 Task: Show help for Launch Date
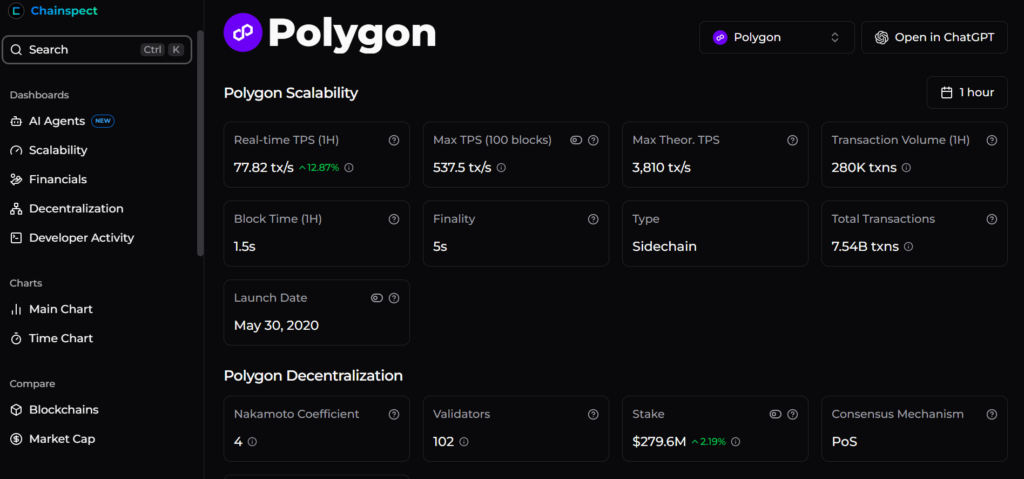pos(394,298)
